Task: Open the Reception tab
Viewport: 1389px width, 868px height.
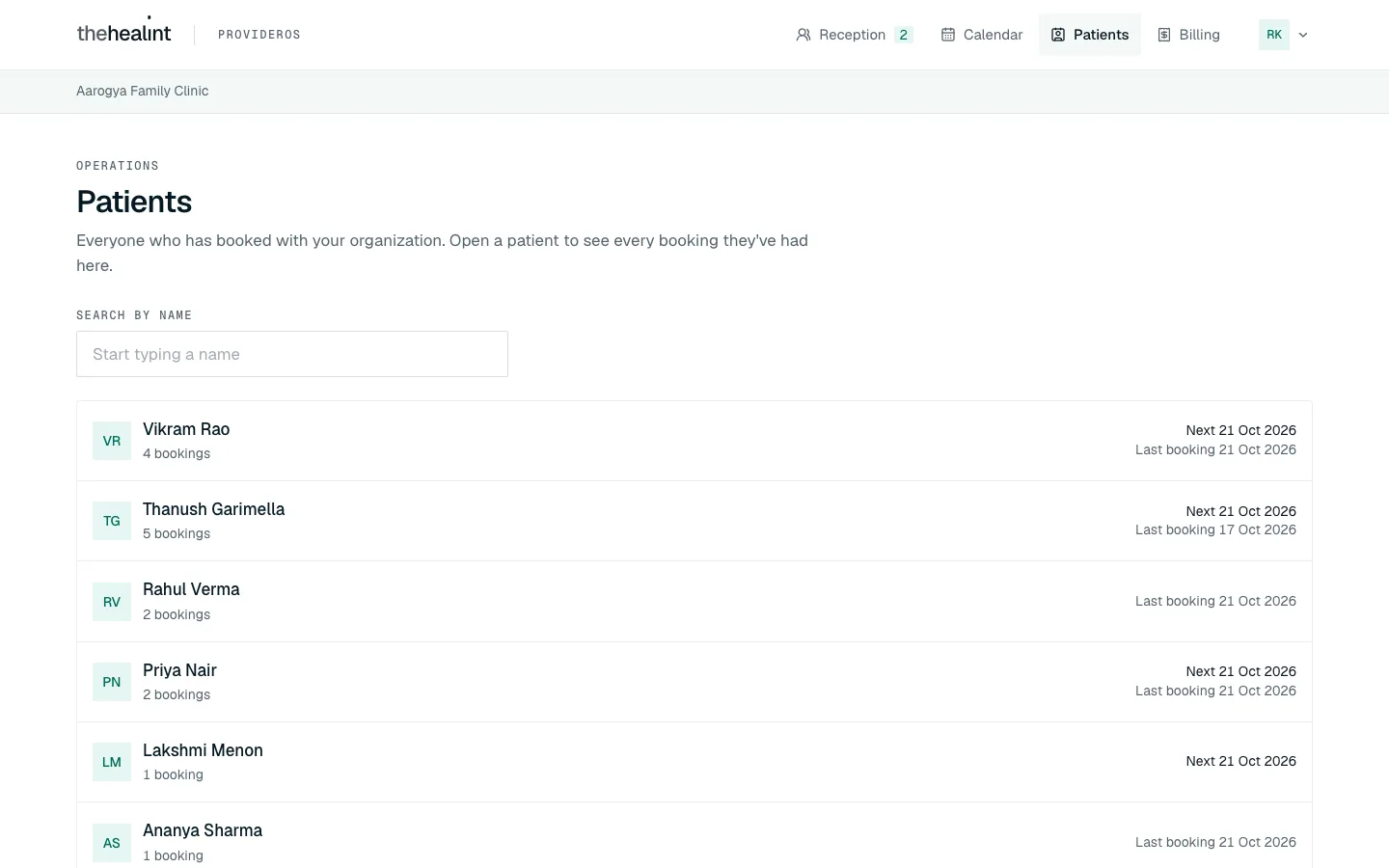Action: (854, 35)
